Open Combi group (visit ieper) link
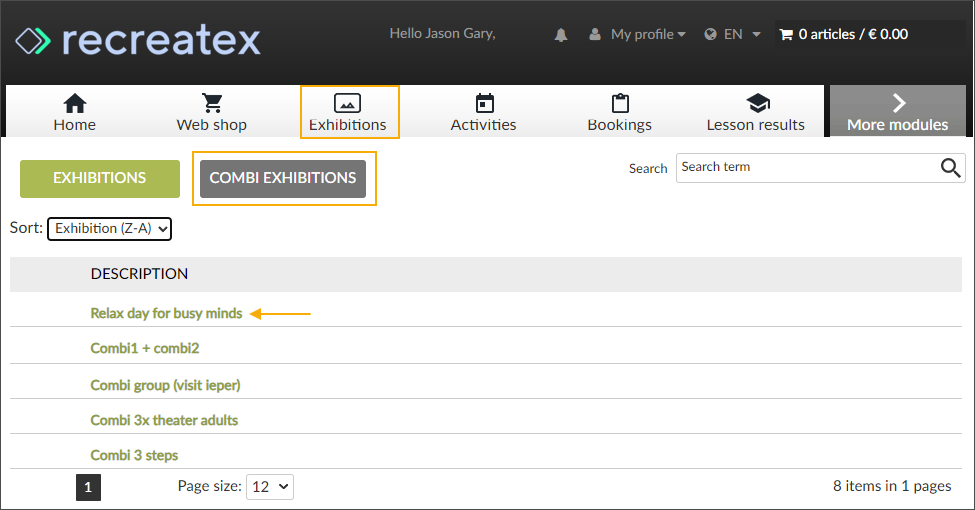Image resolution: width=975 pixels, height=510 pixels. 165,386
